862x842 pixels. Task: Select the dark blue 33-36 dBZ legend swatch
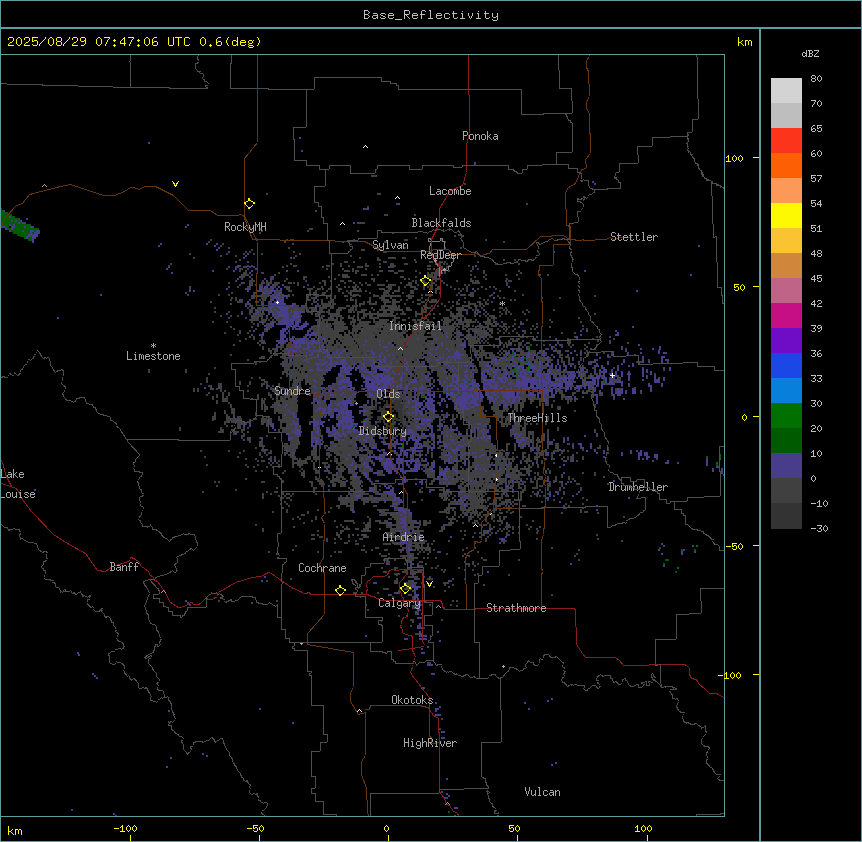click(786, 365)
